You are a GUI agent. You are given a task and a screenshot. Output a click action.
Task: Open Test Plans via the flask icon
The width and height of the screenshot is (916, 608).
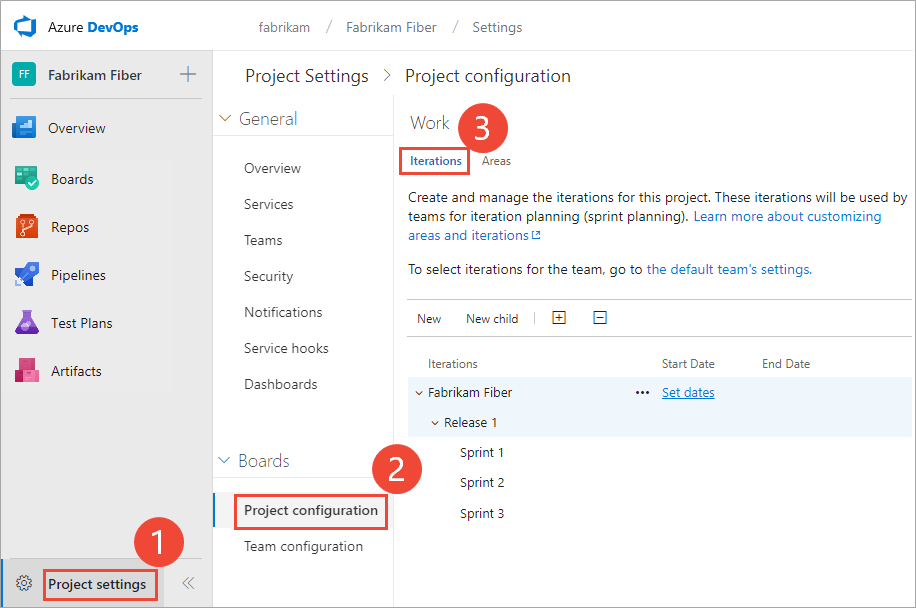26,323
